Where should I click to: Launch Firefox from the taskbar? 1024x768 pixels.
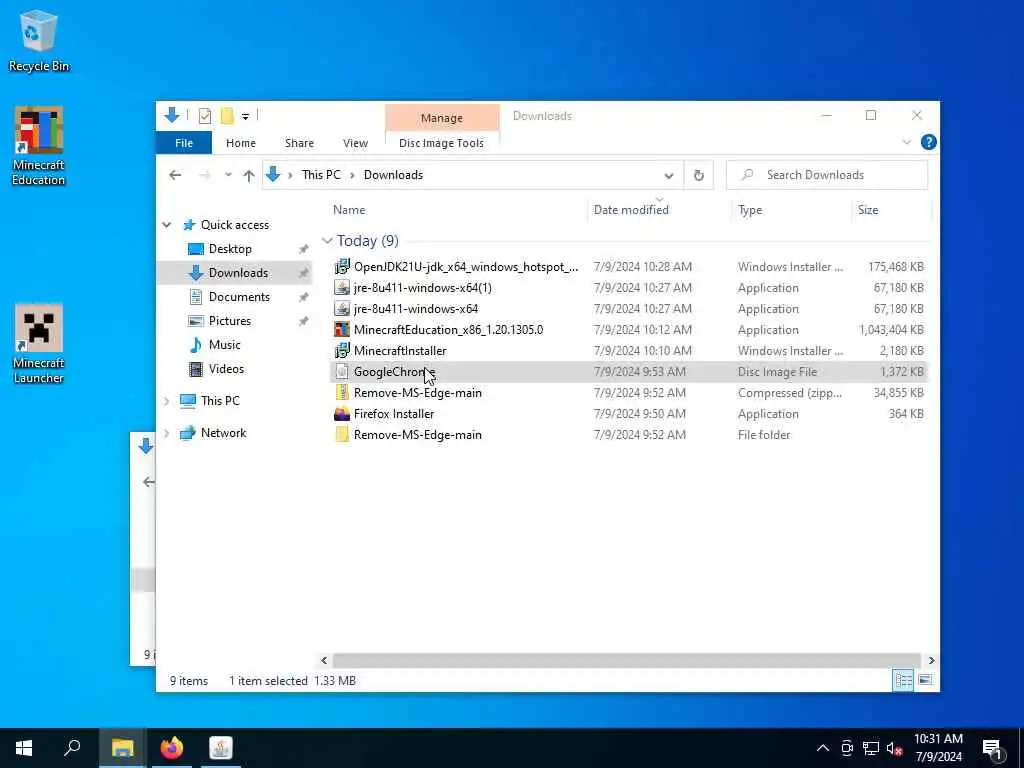click(172, 748)
